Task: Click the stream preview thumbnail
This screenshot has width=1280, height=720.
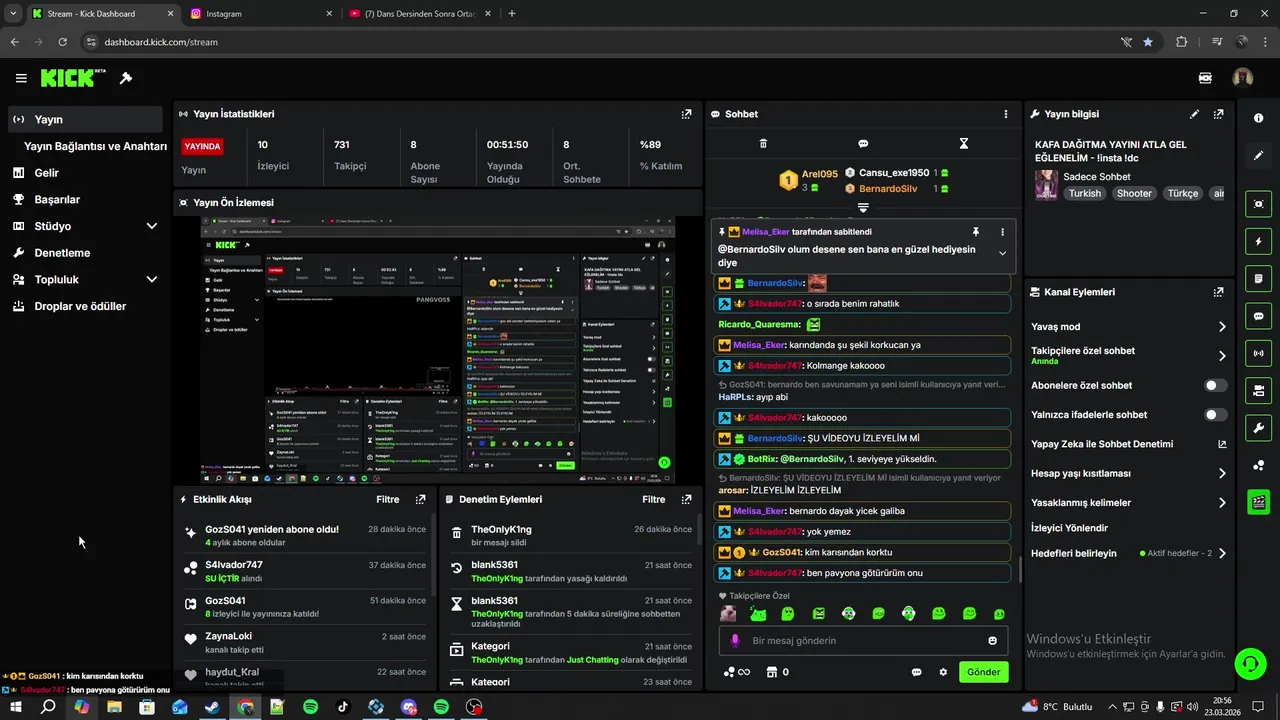Action: click(438, 351)
